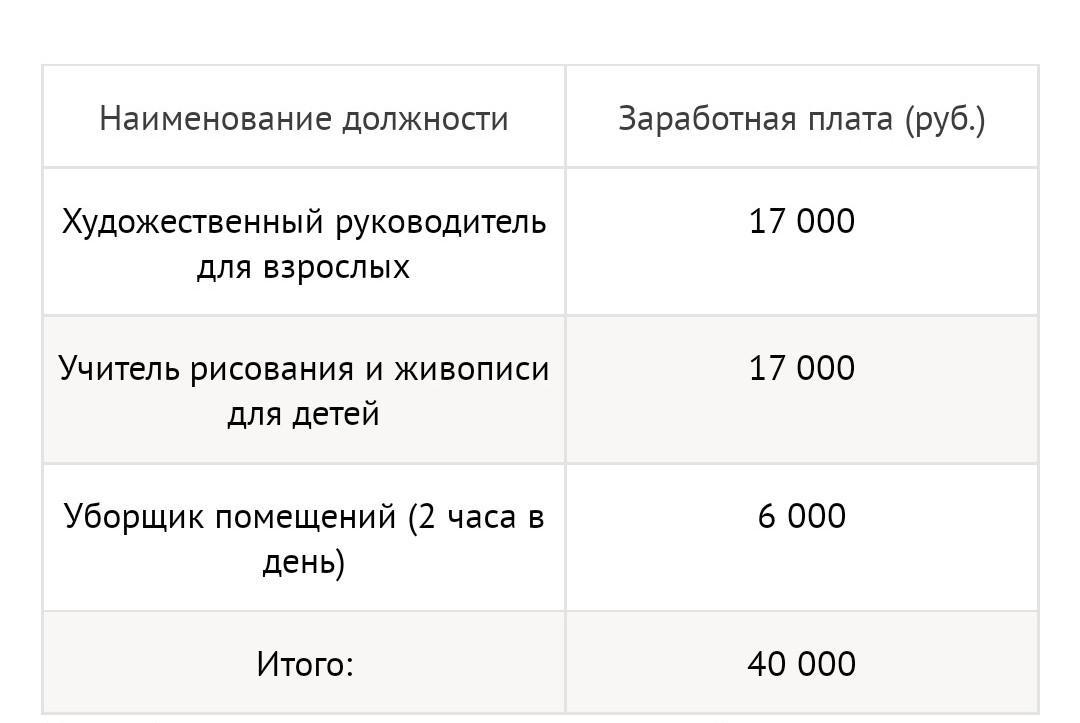Click the 'Заработная плата (руб.)' column header
This screenshot has height=723, width=1080.
click(802, 118)
